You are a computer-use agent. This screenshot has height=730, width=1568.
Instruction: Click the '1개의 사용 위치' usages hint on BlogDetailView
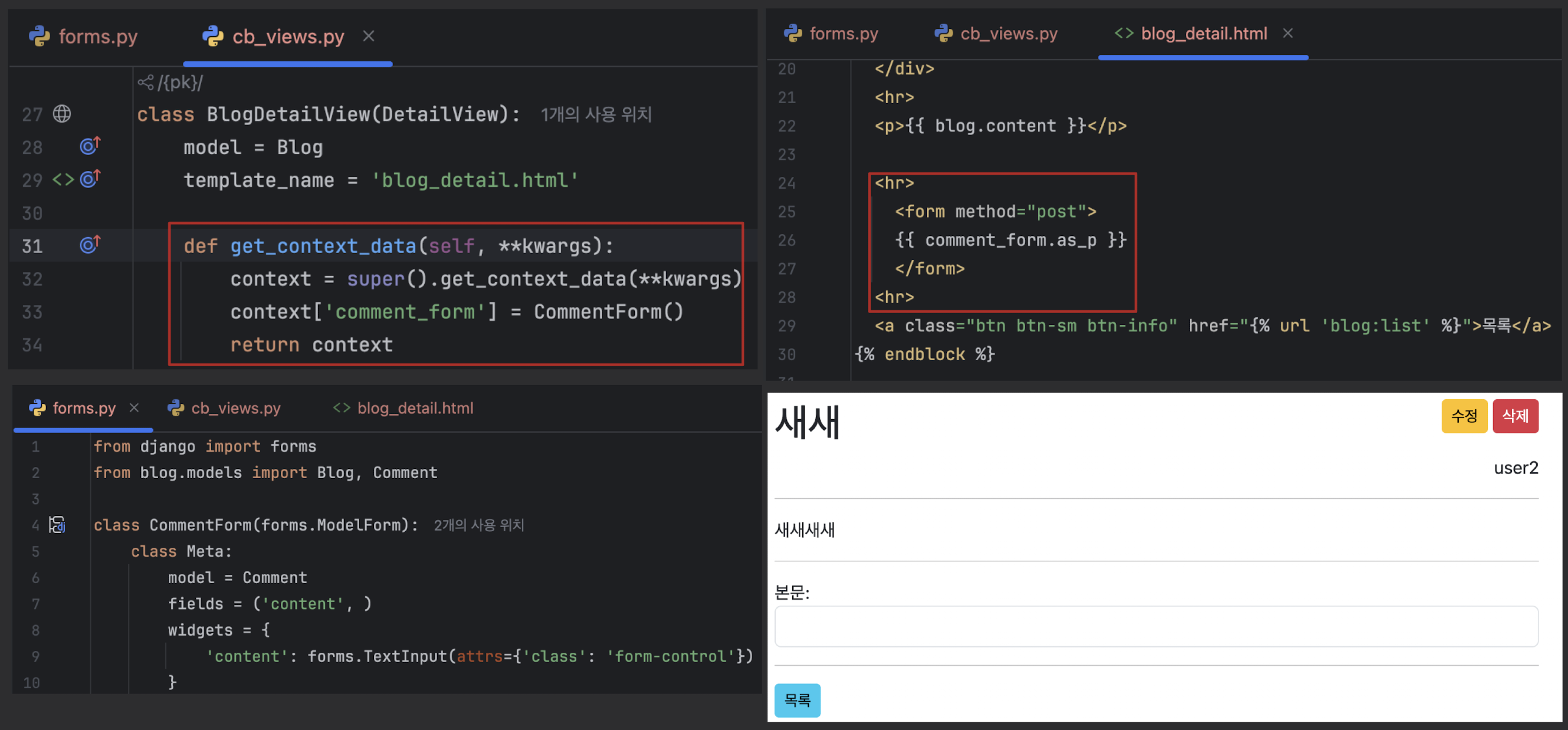[x=596, y=114]
